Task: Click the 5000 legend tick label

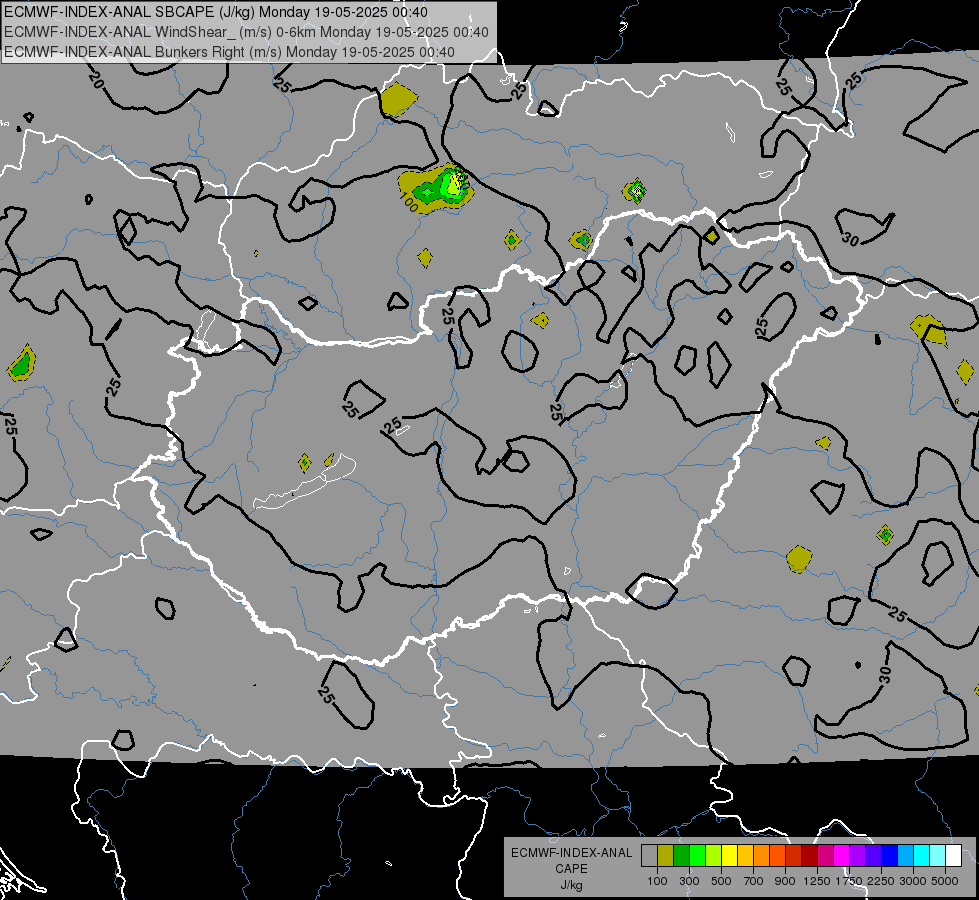Action: [x=945, y=881]
